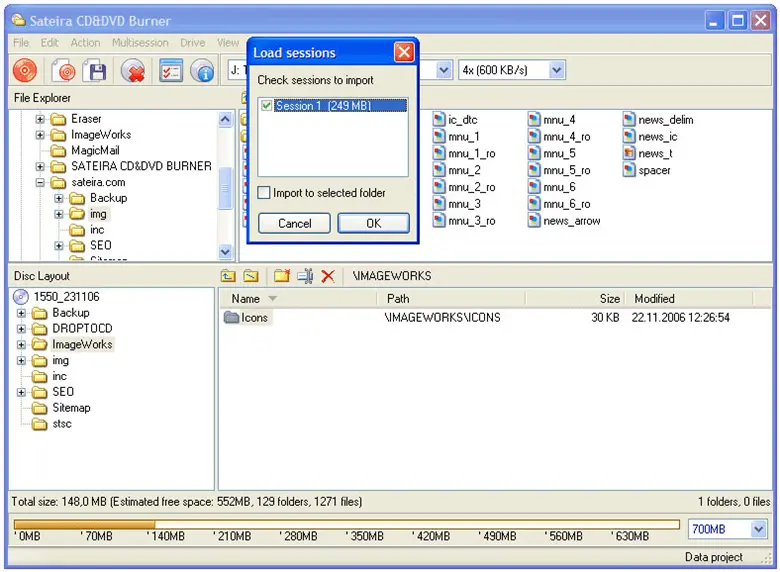Click the folder-up icon in Disc Layout toolbar
Screen dimensions: 780x572
[228, 275]
